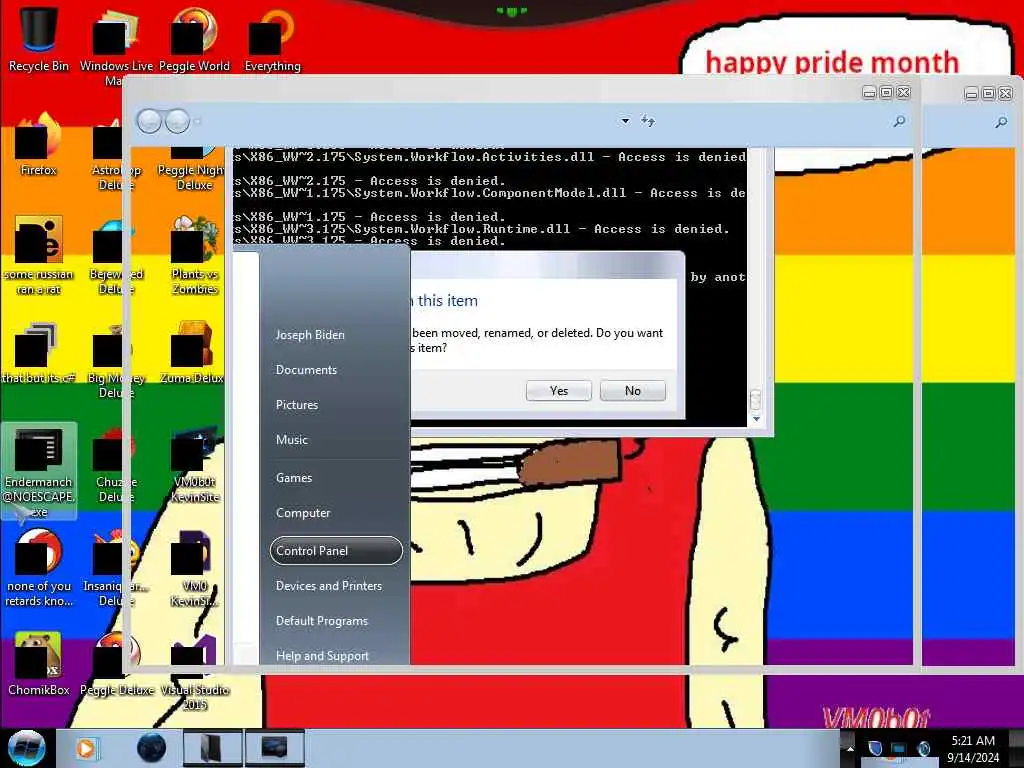Open the 'some russian ran a rat' icon

(x=39, y=255)
